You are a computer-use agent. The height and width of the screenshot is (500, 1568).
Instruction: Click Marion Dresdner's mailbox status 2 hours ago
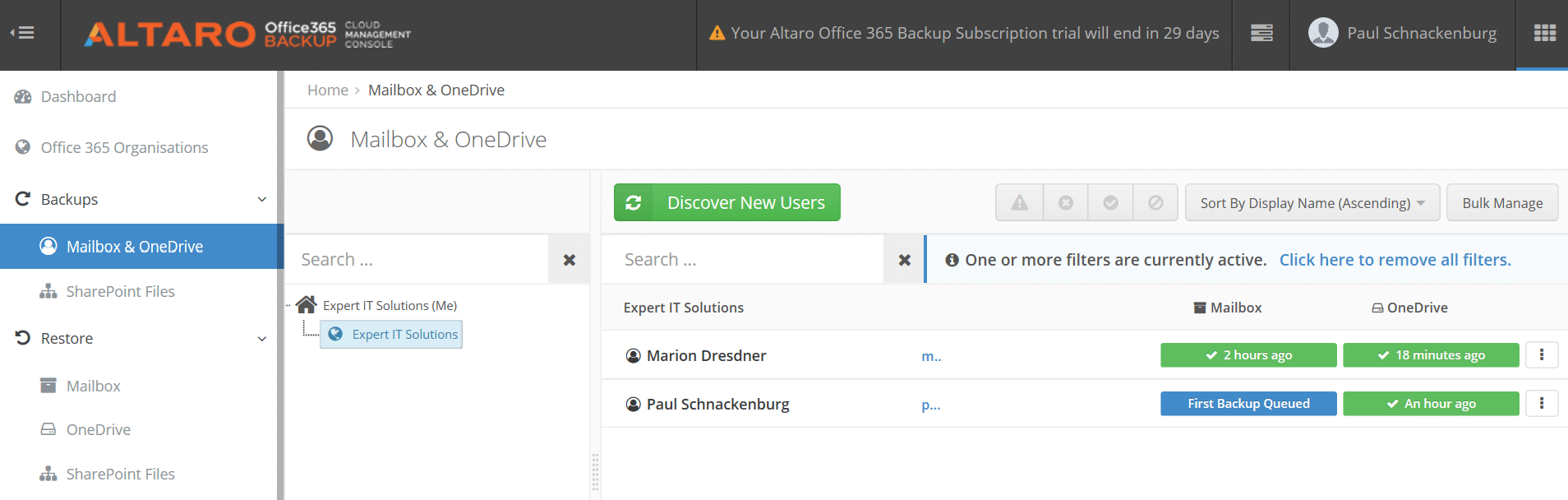tap(1248, 355)
